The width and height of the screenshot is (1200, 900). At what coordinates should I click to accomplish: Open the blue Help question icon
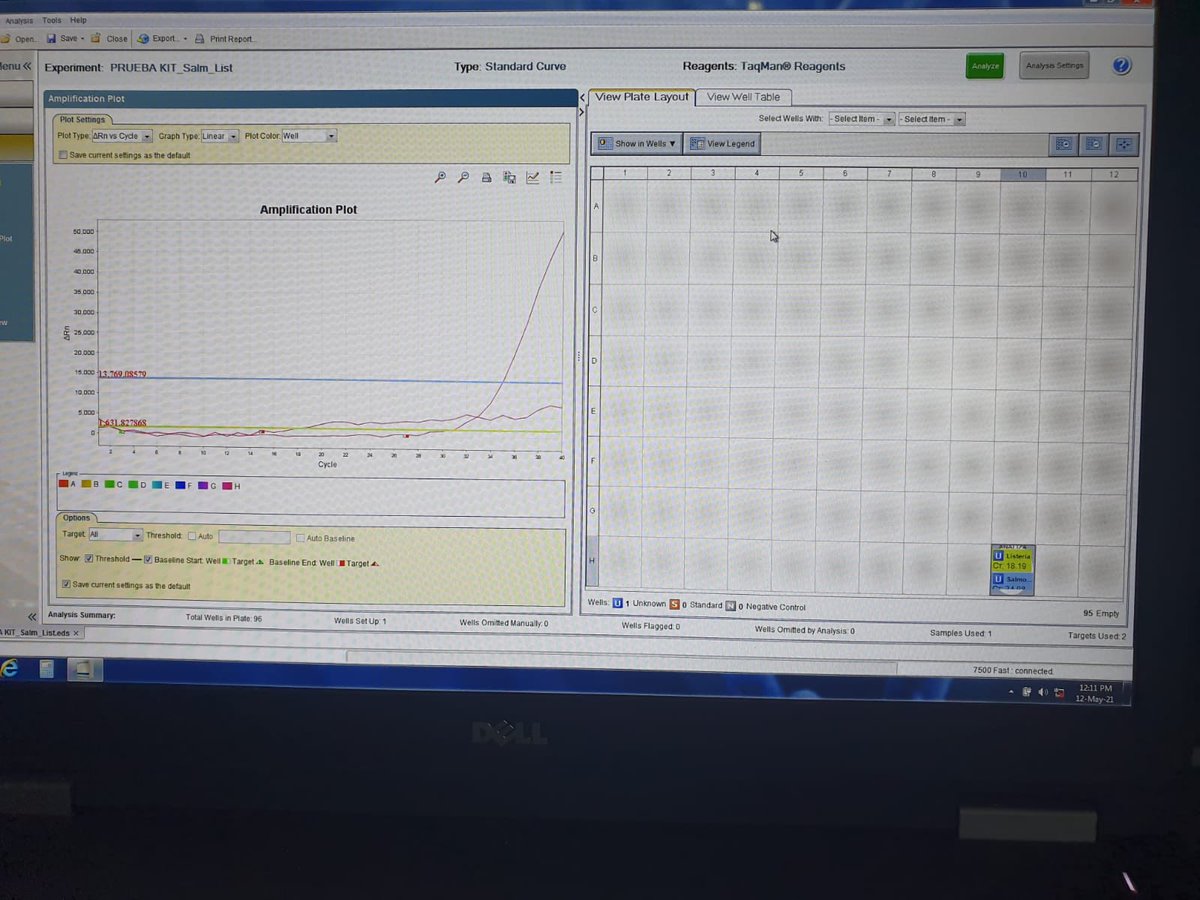pos(1121,66)
